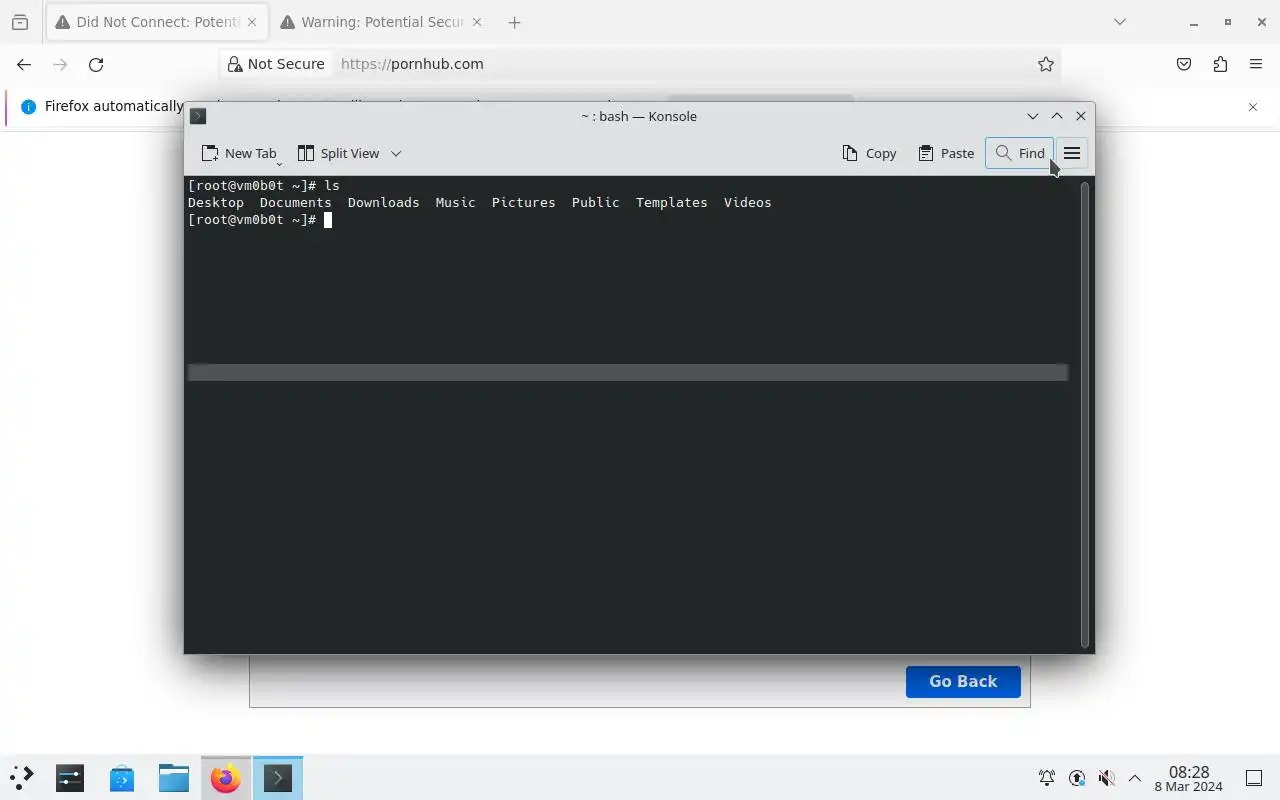Switch to Konsole via taskbar icon

tap(278, 778)
